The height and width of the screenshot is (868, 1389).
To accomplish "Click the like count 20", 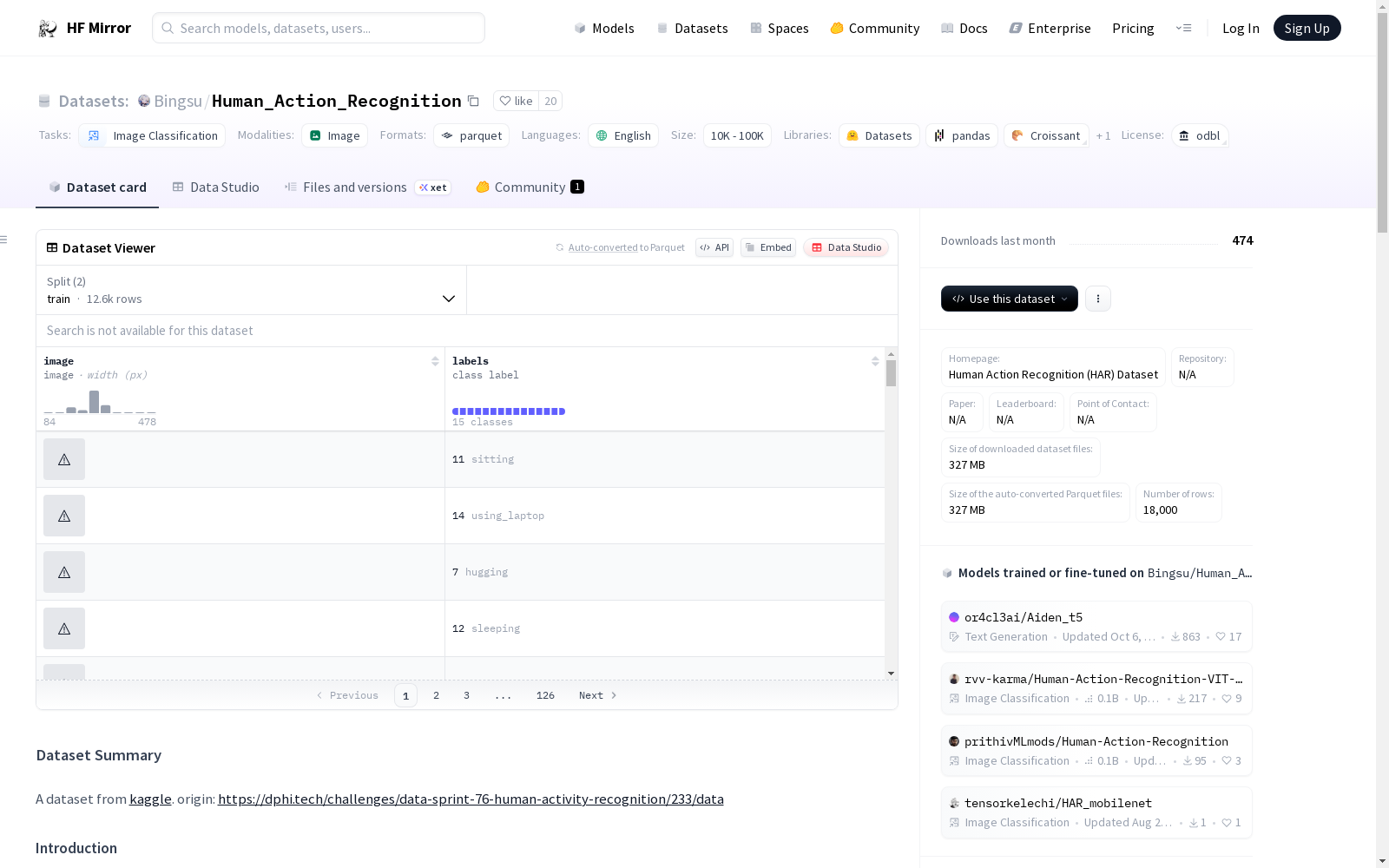I will (550, 101).
